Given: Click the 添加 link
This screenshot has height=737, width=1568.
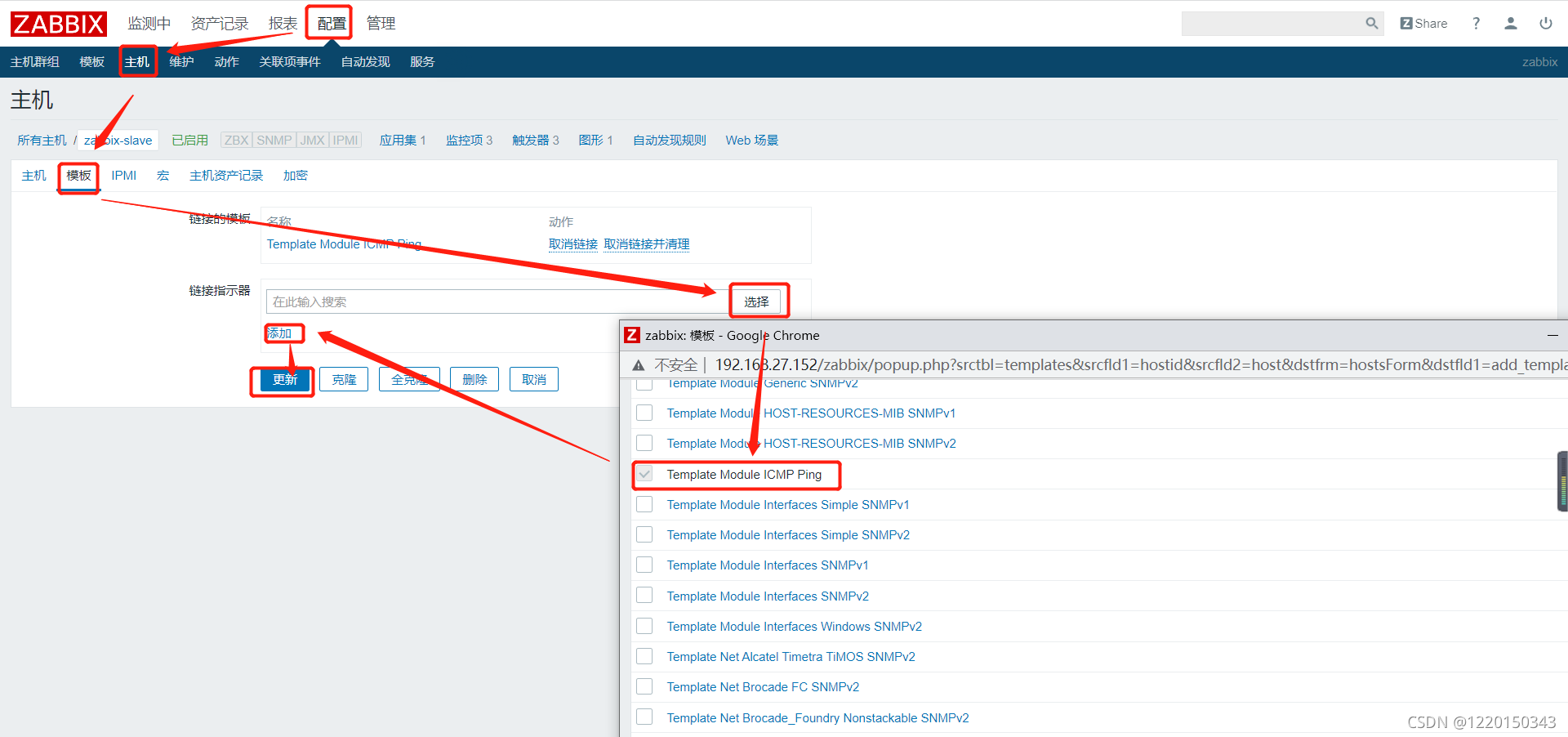Looking at the screenshot, I should pyautogui.click(x=279, y=333).
